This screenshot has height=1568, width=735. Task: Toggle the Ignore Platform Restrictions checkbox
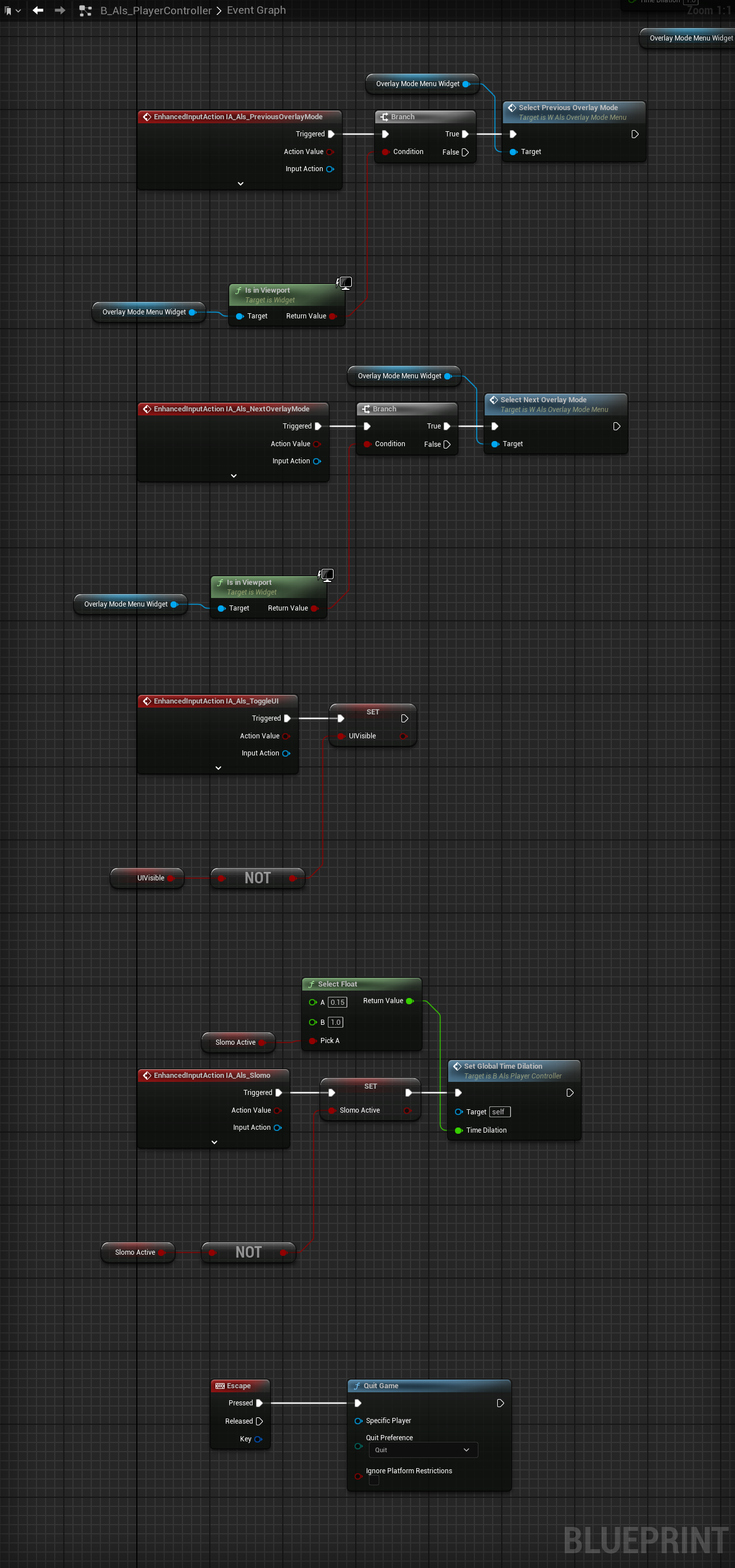(374, 1480)
